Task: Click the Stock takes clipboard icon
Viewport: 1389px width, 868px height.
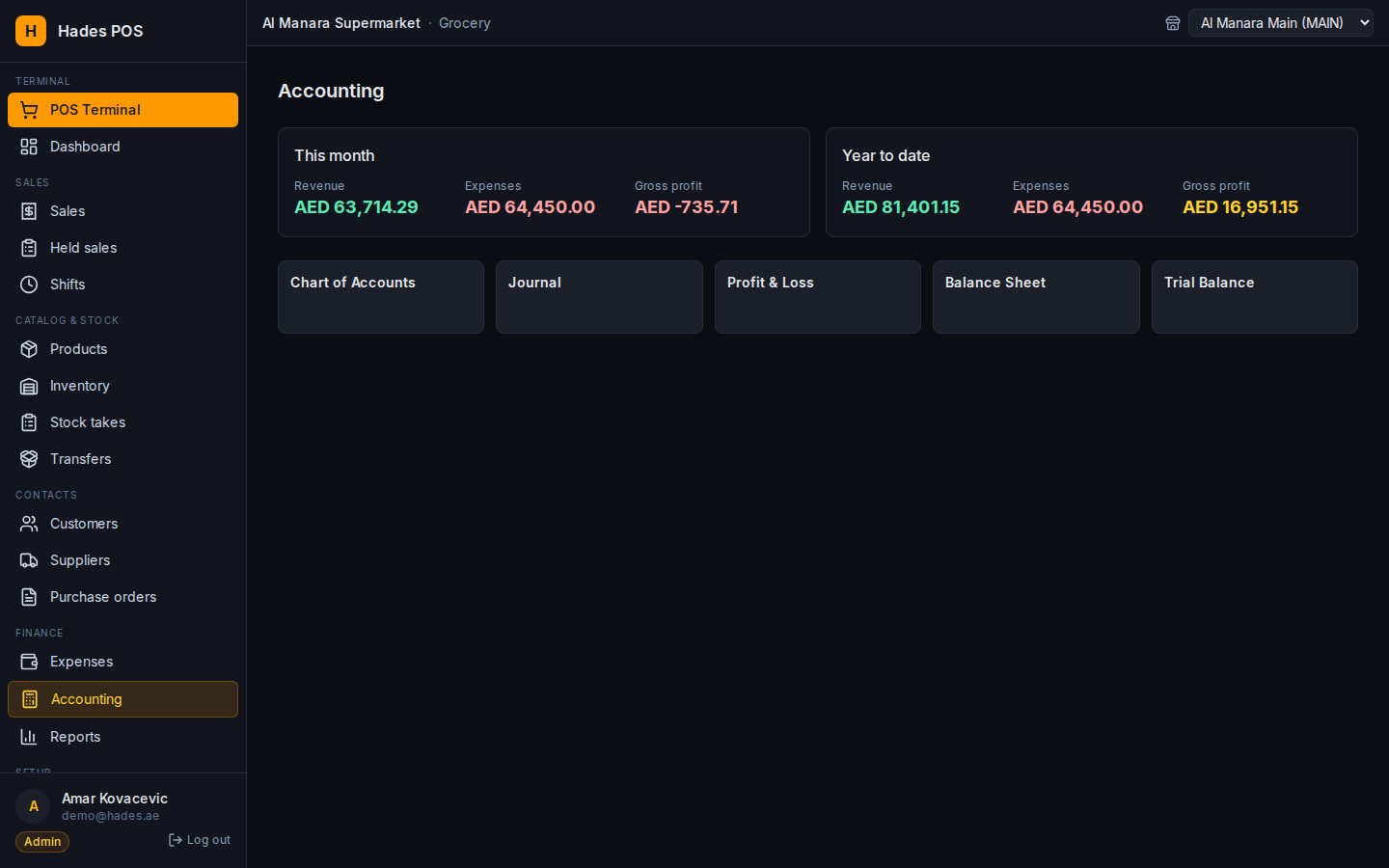Action: coord(29,422)
